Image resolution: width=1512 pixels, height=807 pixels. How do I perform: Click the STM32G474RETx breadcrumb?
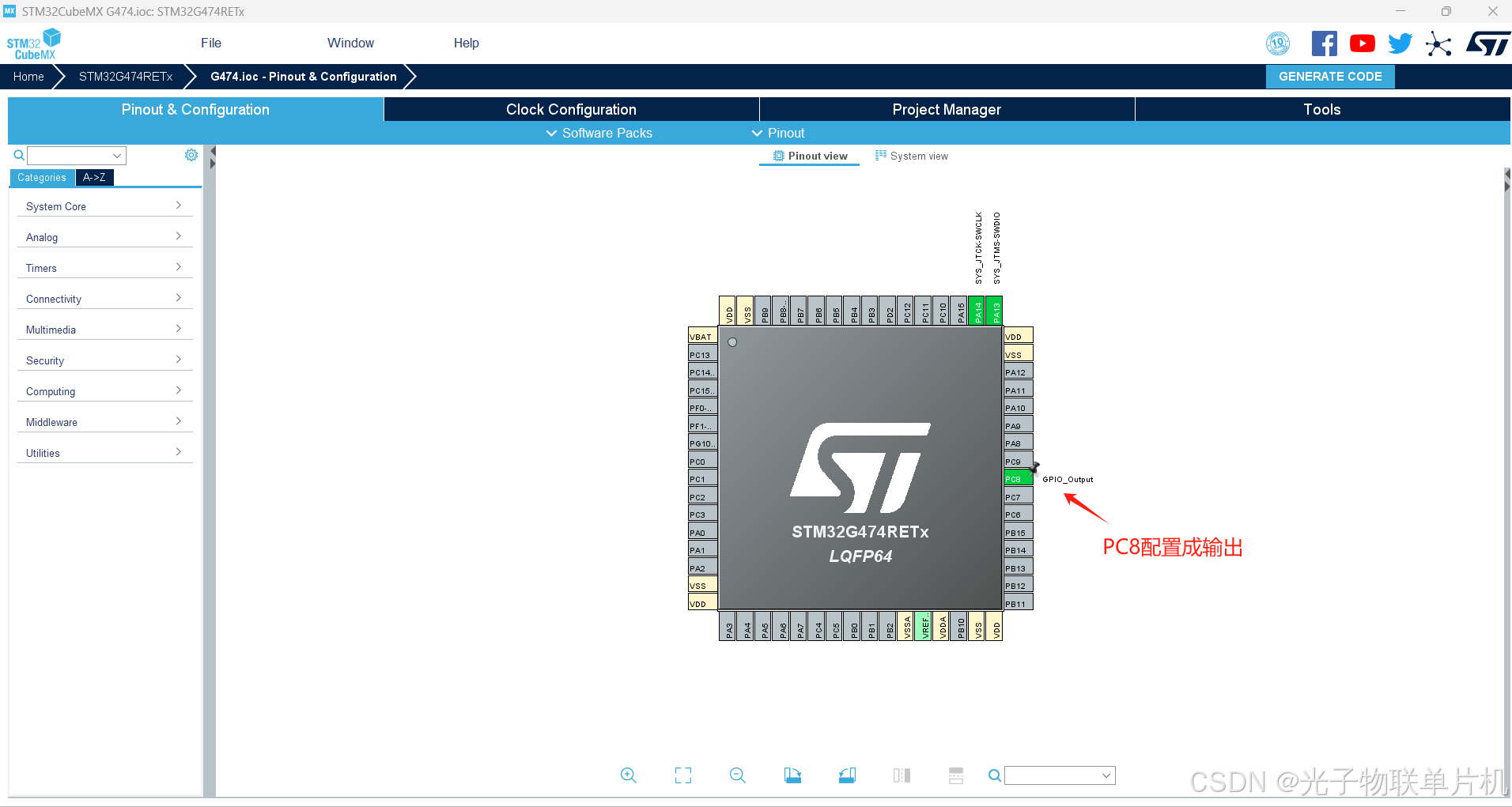[x=126, y=77]
